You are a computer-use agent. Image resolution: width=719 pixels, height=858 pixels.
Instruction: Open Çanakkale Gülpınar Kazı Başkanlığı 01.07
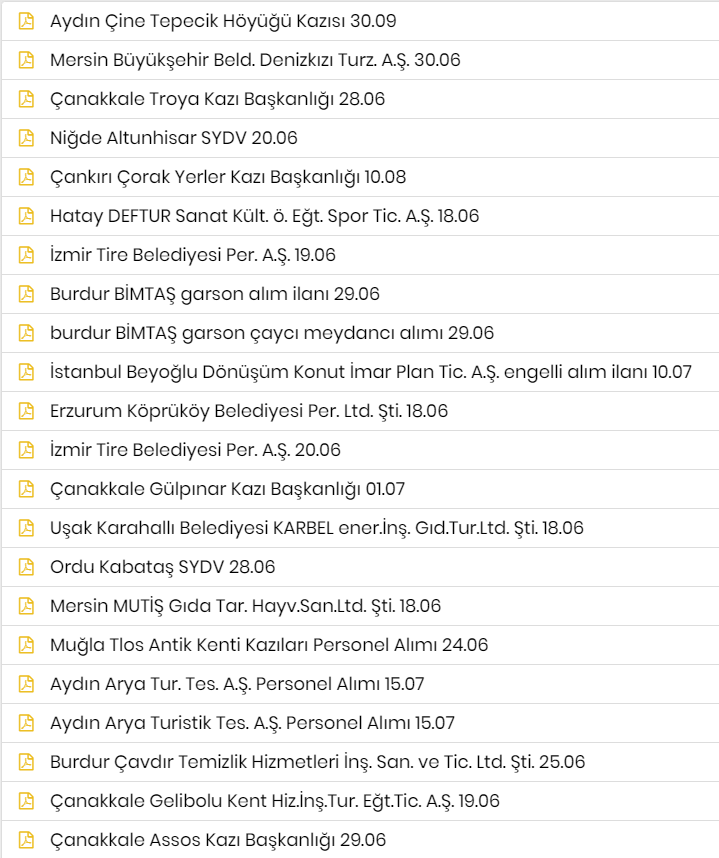click(x=227, y=489)
